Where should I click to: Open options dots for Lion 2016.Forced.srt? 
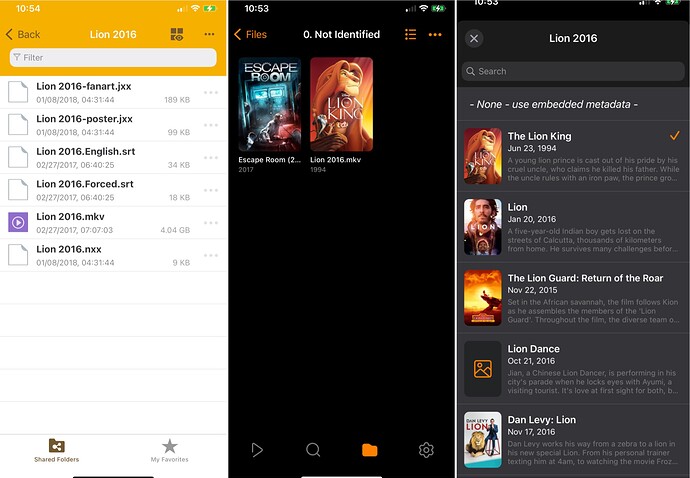point(211,190)
